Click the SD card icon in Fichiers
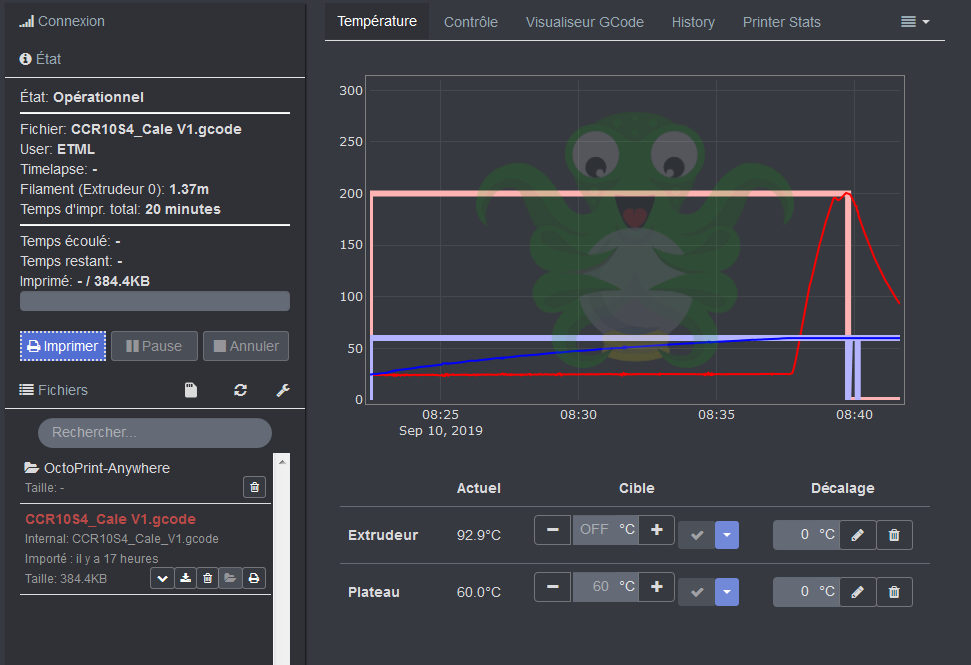 click(x=191, y=390)
